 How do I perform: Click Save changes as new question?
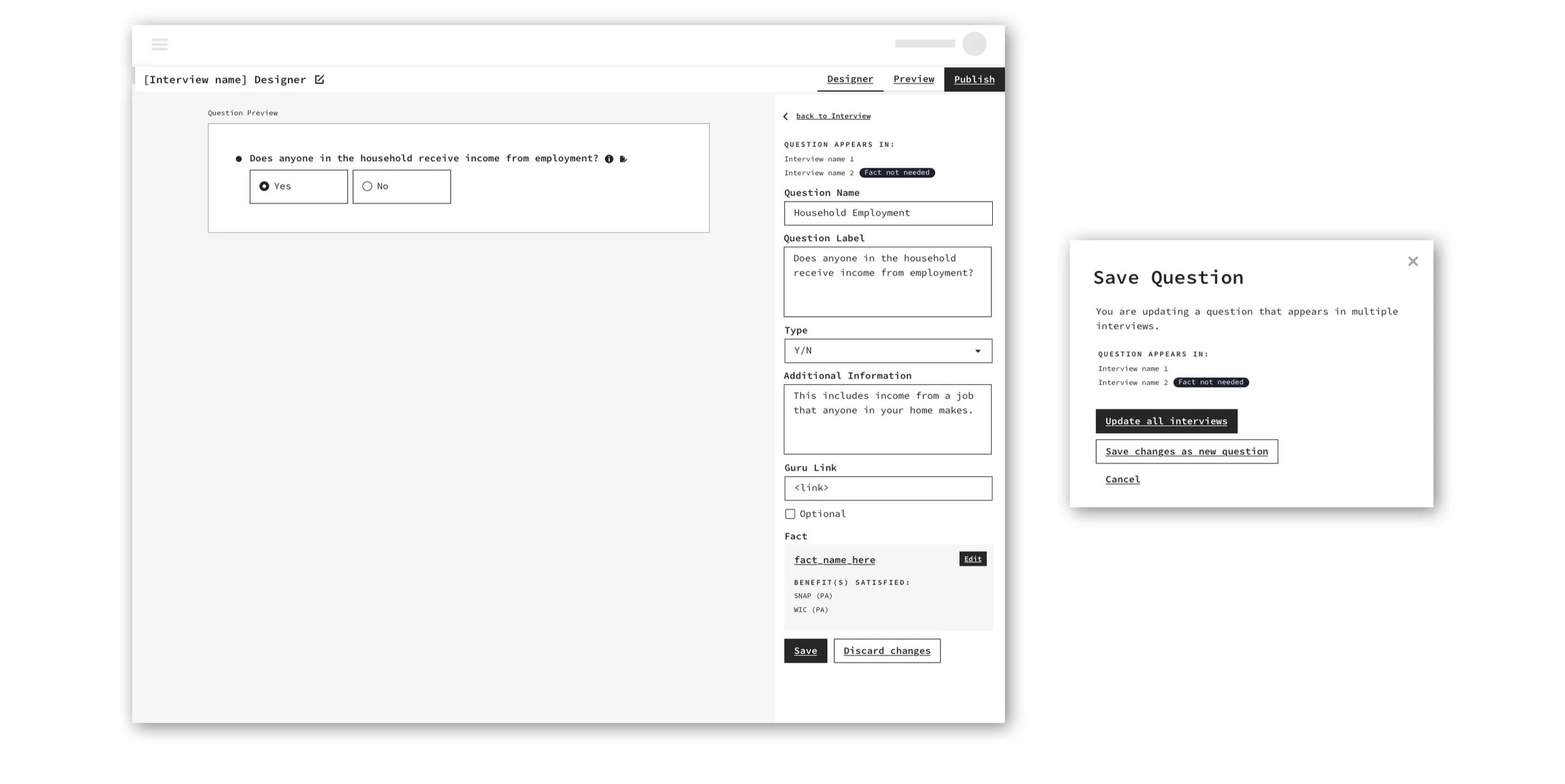click(1186, 452)
